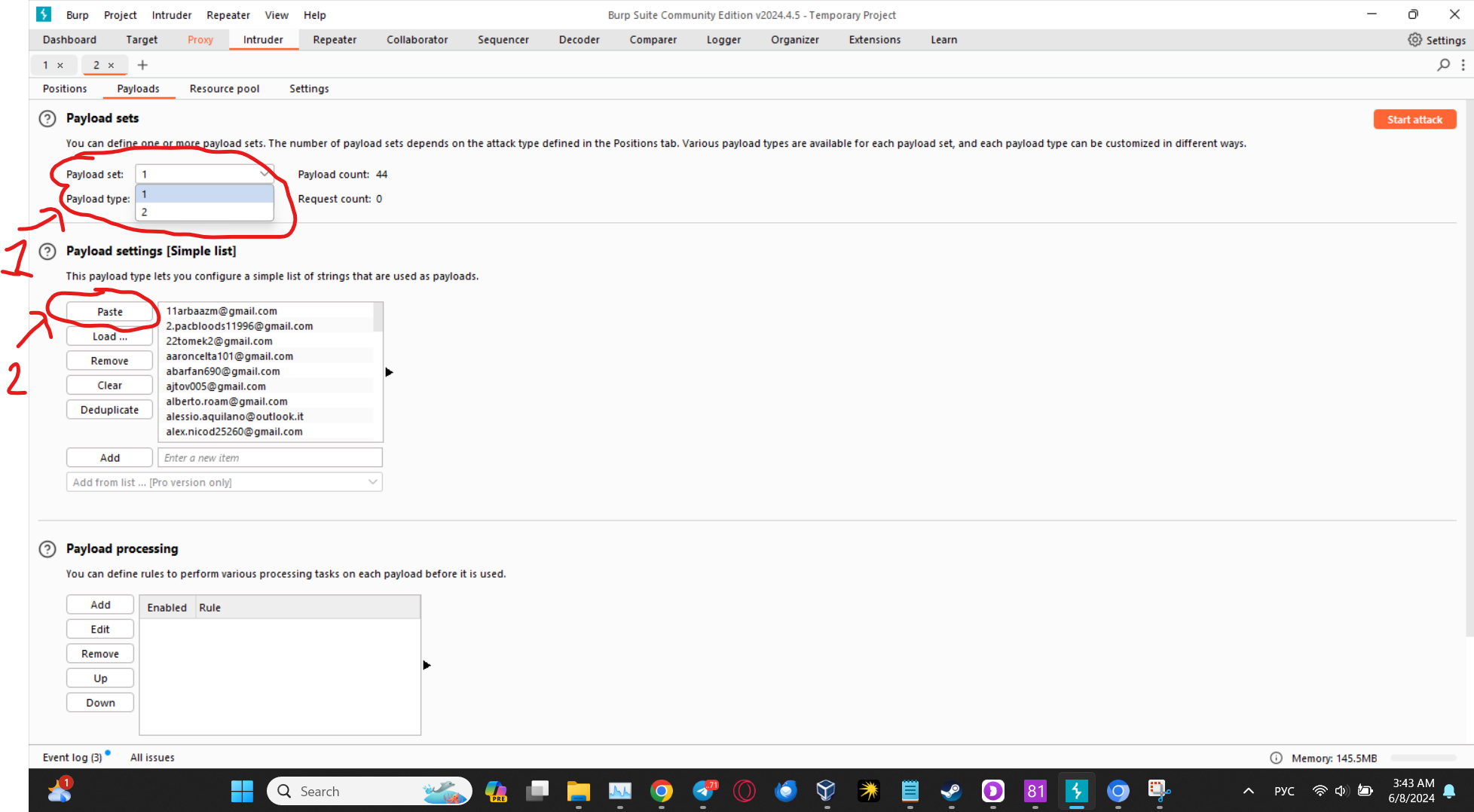The image size is (1474, 812).
Task: Open network Wi-Fi tray icon
Action: click(x=1320, y=791)
